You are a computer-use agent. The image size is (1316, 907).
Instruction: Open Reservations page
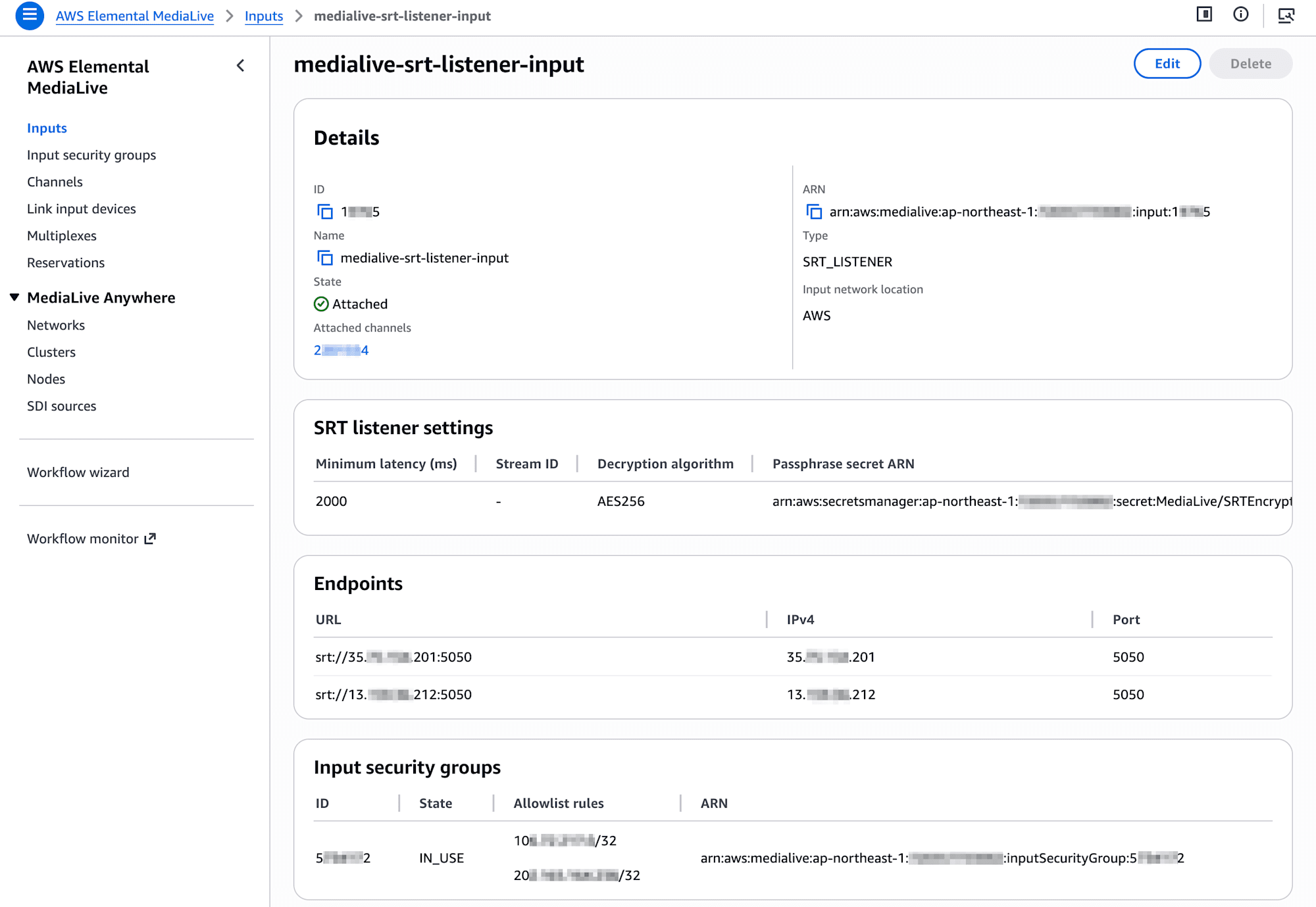pos(66,263)
